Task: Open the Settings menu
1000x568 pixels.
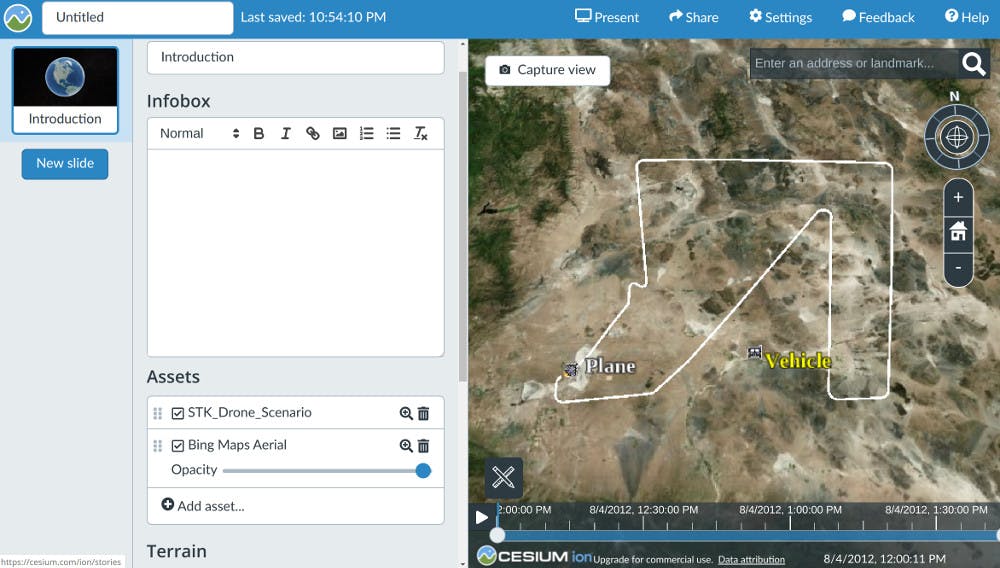Action: pyautogui.click(x=780, y=17)
